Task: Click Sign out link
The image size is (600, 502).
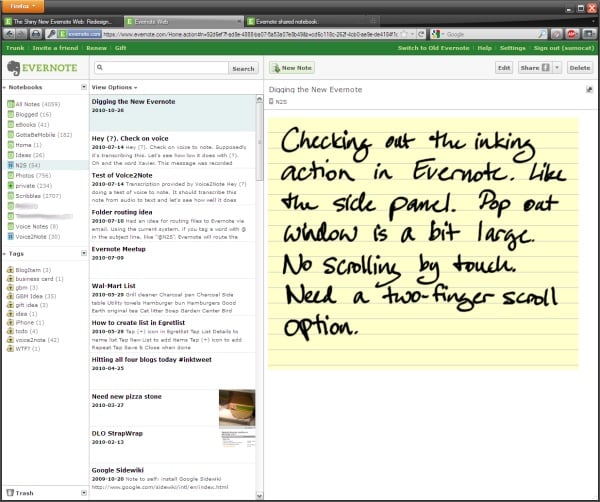Action: click(x=564, y=48)
